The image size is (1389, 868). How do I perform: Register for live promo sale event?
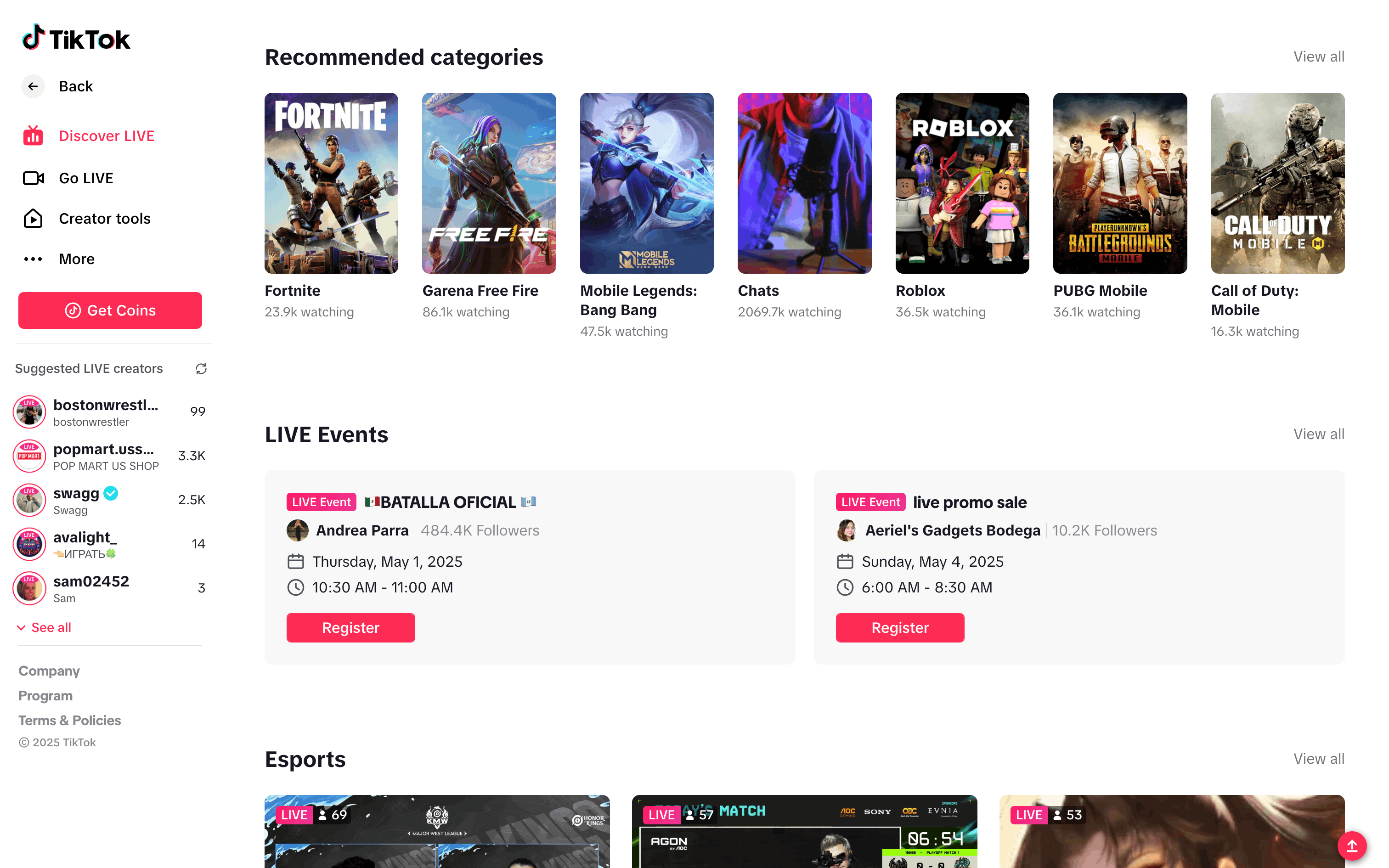(899, 627)
